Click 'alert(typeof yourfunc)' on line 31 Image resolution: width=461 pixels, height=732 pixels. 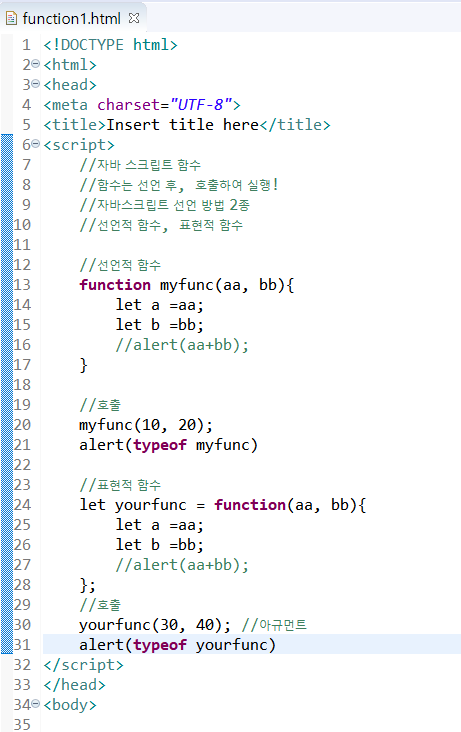coord(177,645)
